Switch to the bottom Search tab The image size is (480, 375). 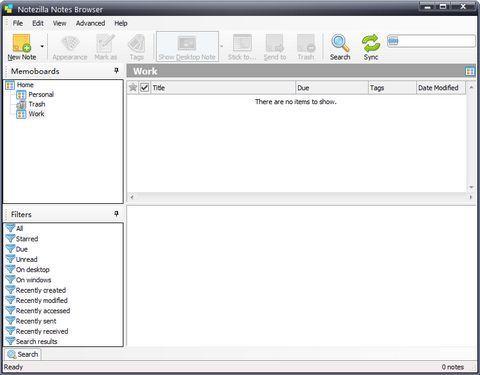coord(23,354)
